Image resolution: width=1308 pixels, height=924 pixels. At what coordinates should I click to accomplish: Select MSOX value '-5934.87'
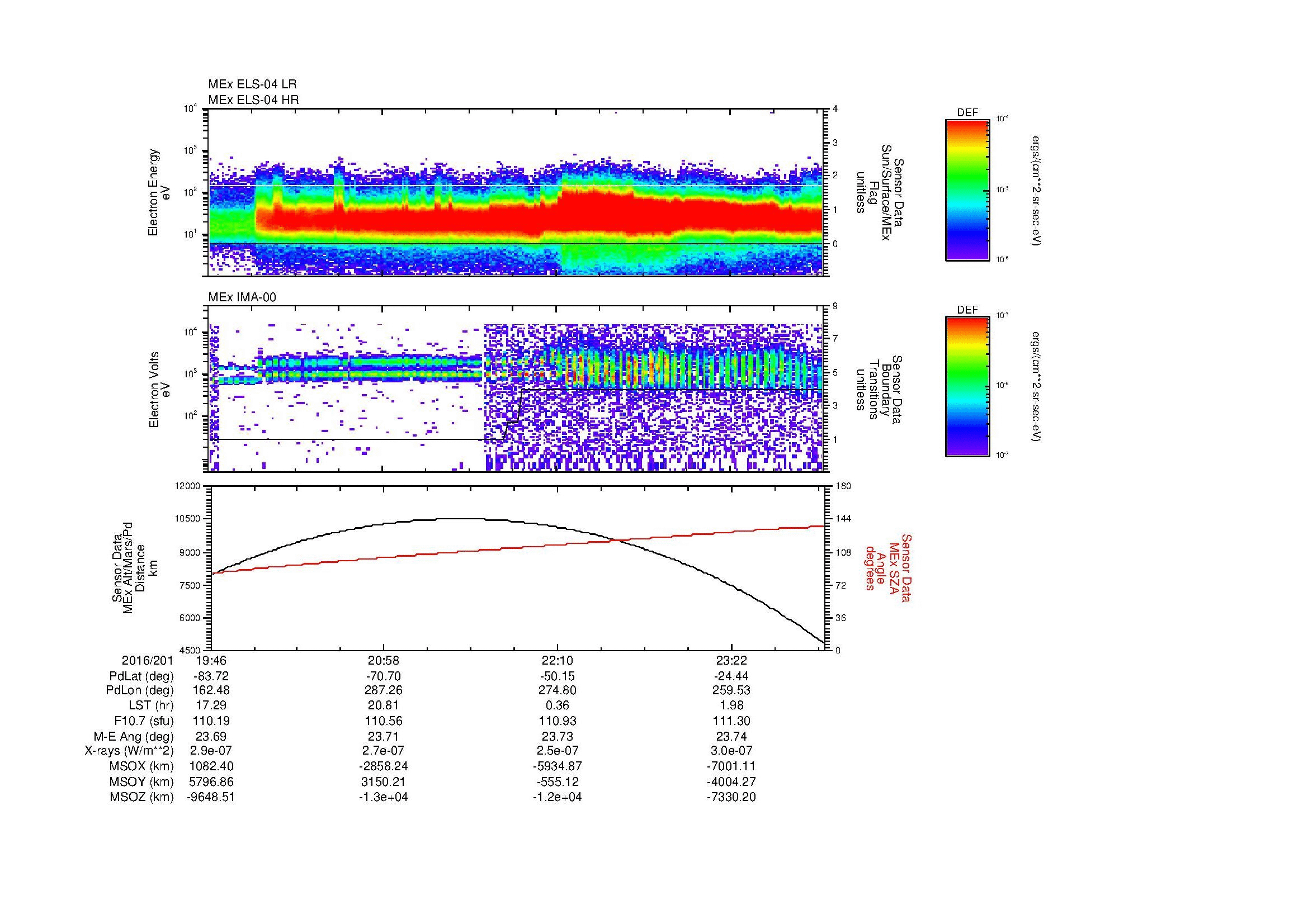coord(557,767)
